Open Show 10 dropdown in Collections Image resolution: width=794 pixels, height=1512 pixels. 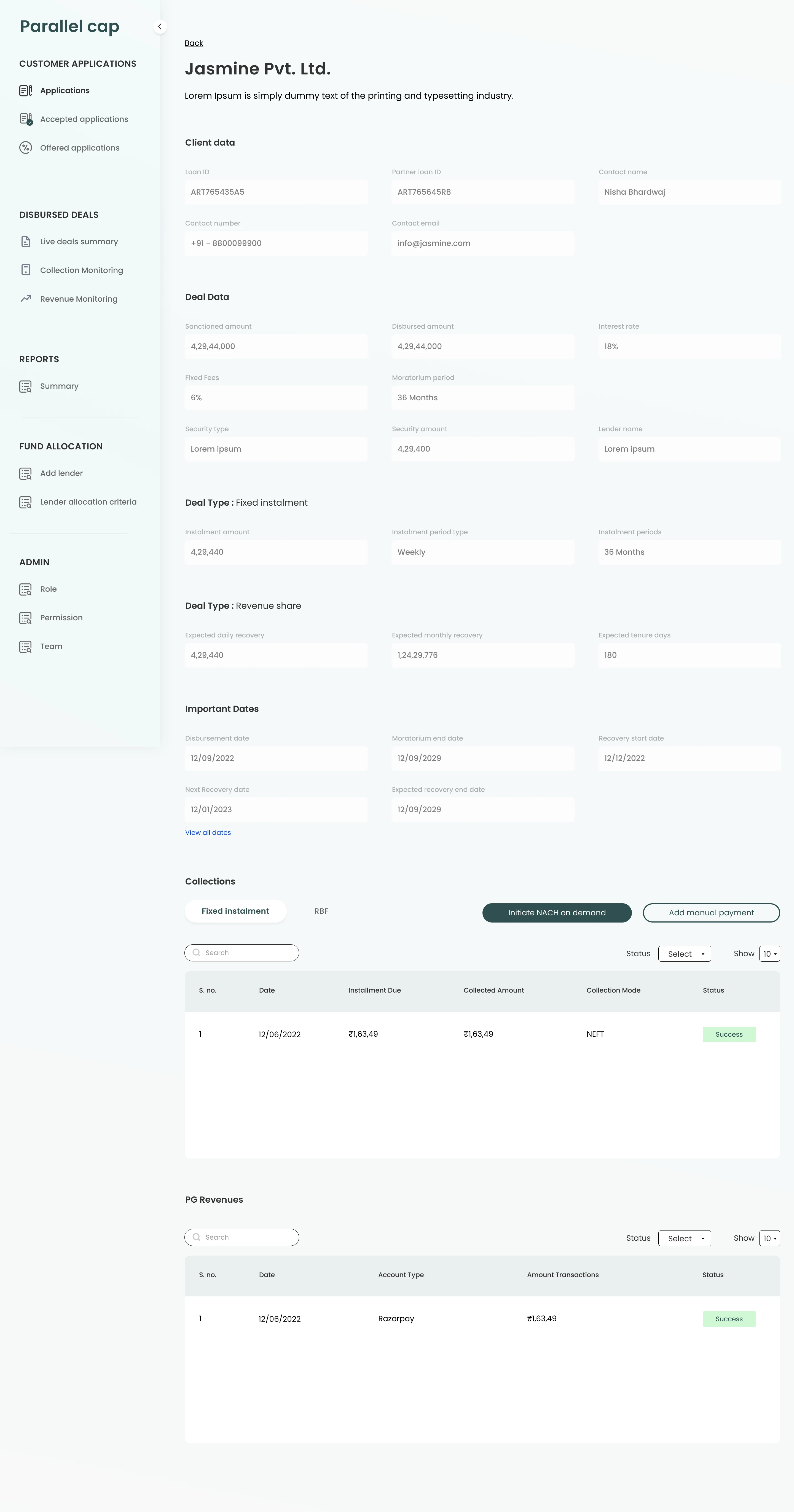[769, 954]
